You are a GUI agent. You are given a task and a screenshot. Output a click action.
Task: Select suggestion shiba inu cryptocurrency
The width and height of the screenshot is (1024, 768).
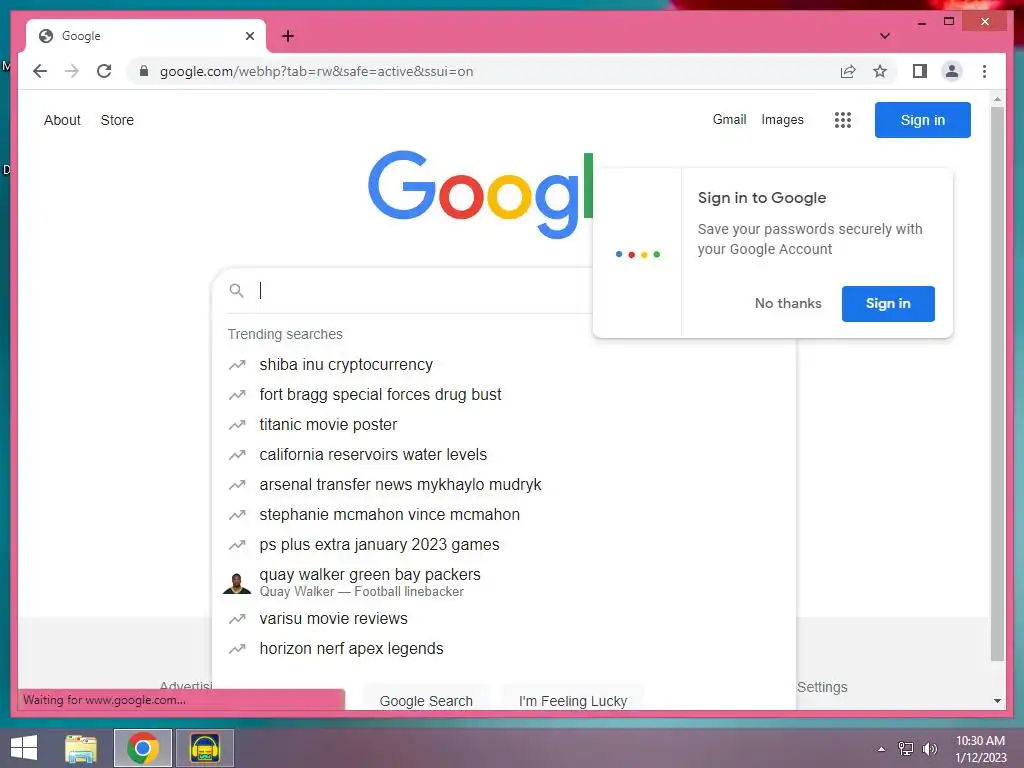pyautogui.click(x=504, y=364)
